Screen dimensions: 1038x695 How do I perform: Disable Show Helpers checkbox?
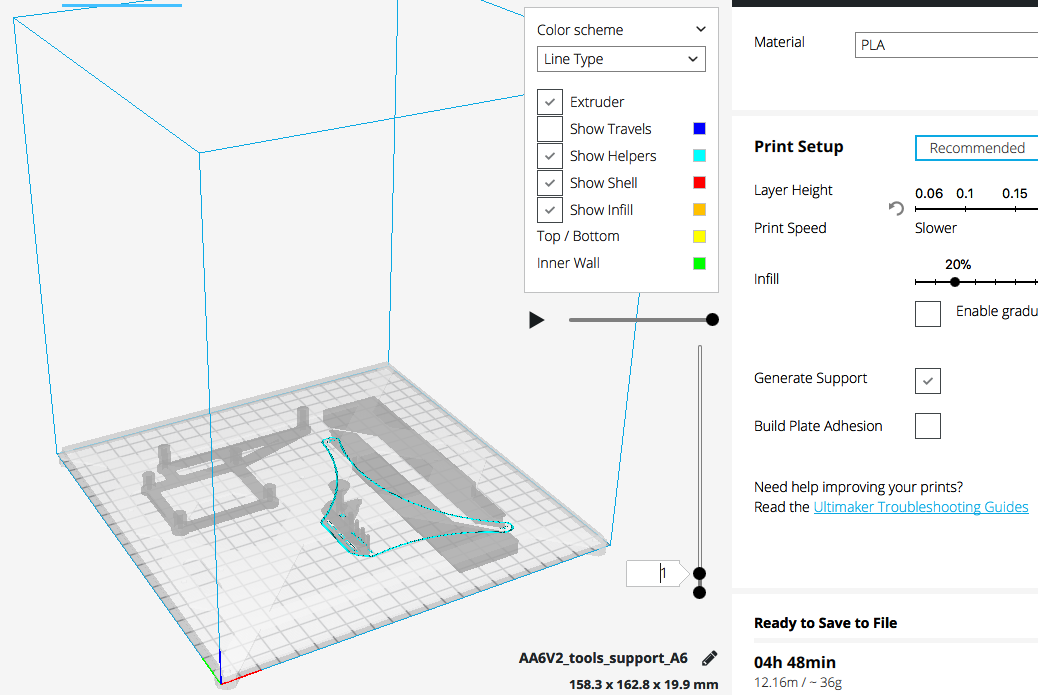coord(550,156)
